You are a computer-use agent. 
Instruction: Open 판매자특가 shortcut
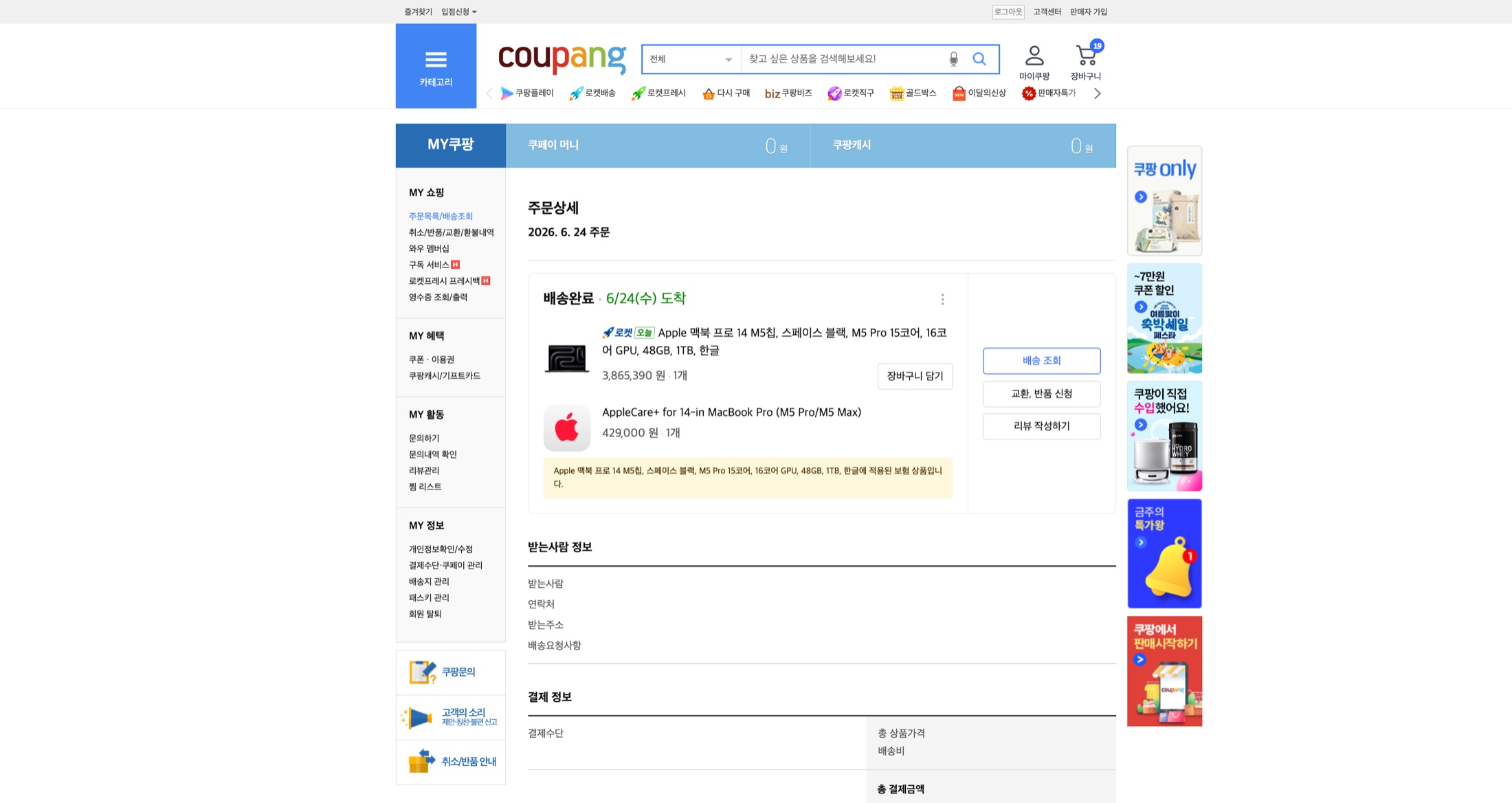point(1049,93)
